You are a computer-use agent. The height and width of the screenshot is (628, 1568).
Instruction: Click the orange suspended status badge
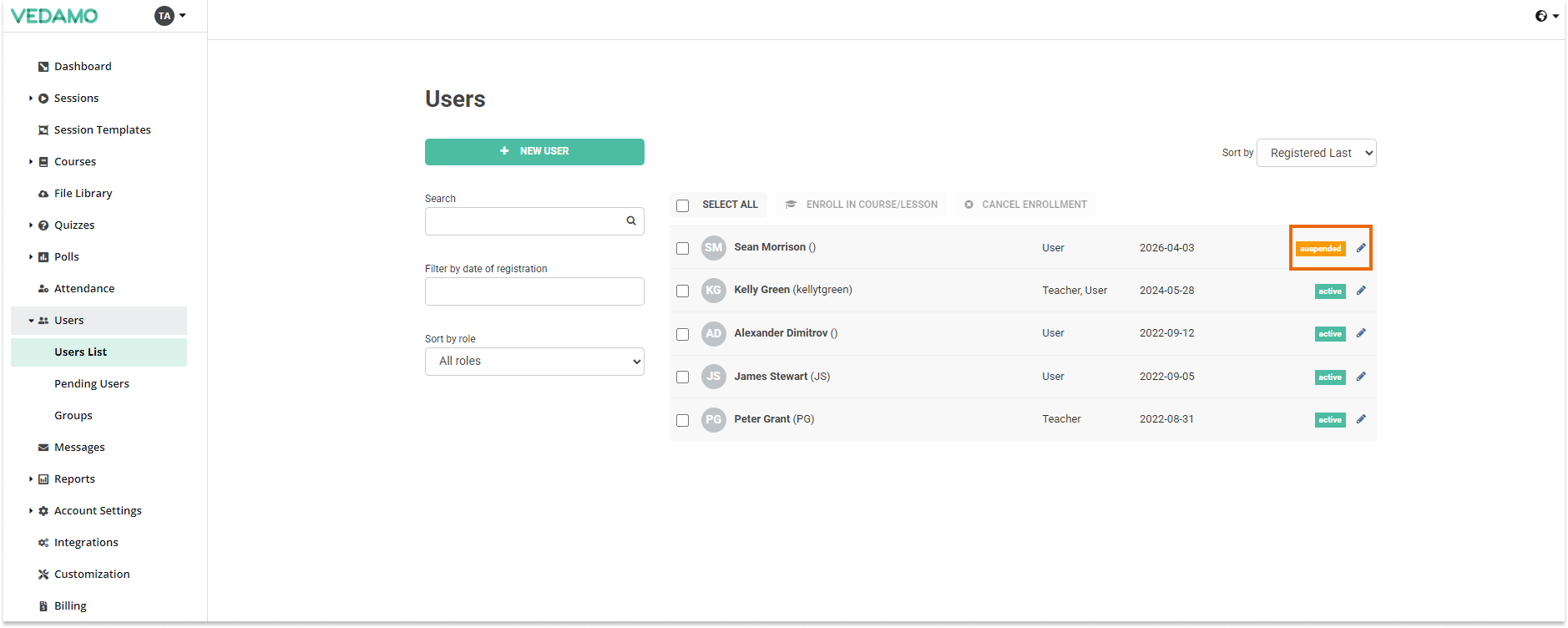1320,249
